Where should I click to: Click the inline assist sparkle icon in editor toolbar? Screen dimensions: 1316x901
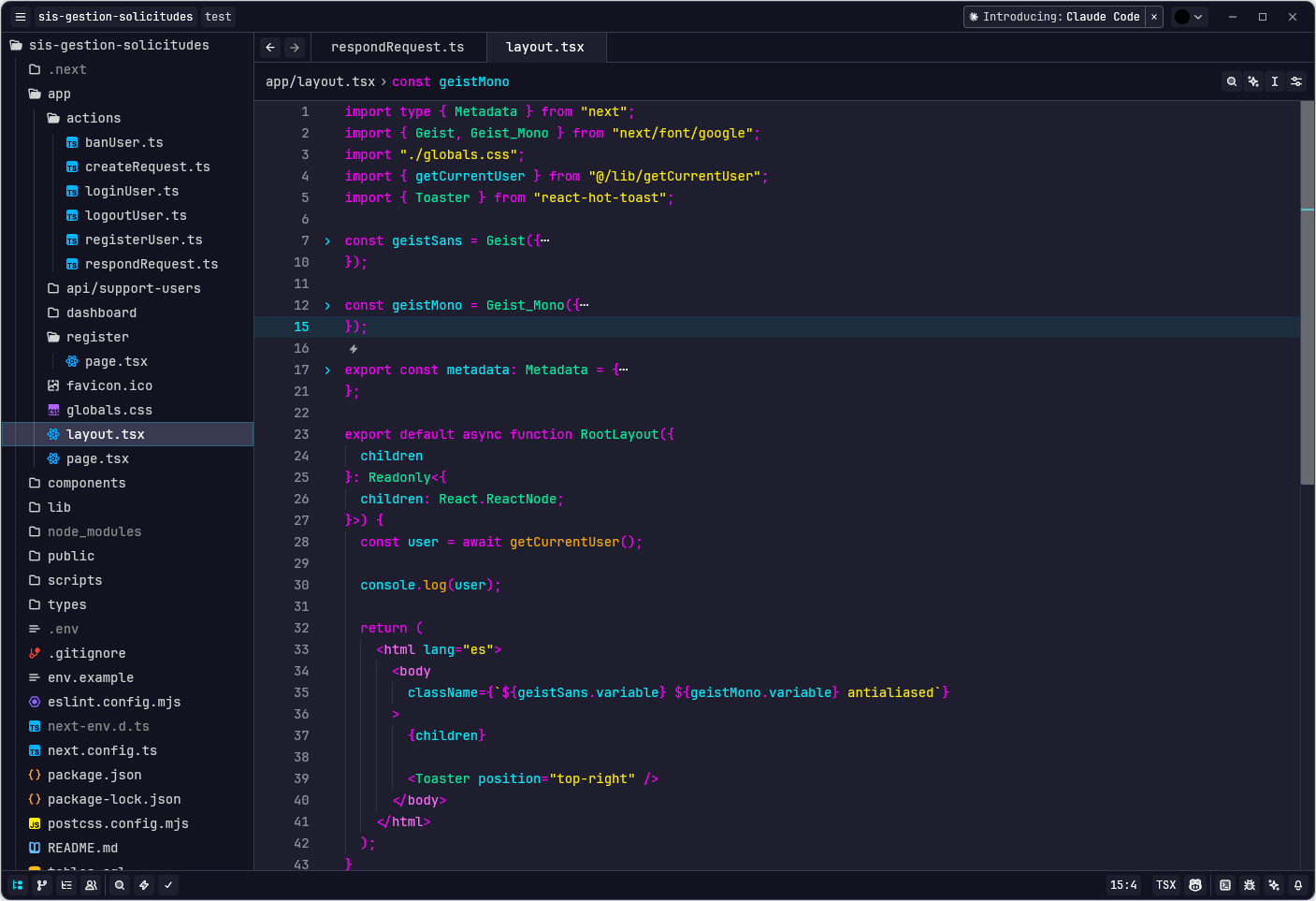pyautogui.click(x=1253, y=81)
